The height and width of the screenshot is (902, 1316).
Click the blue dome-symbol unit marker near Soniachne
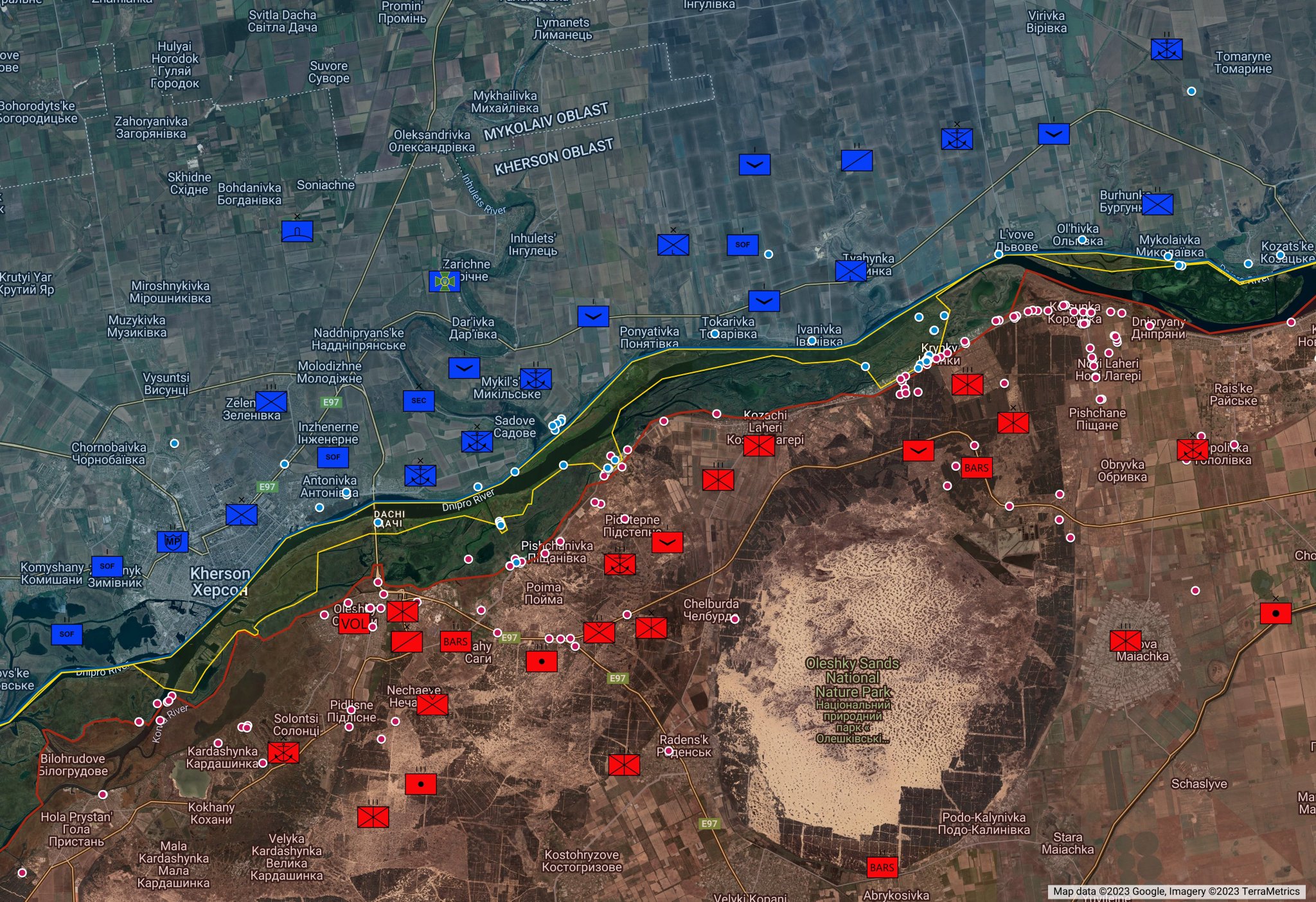(x=297, y=231)
